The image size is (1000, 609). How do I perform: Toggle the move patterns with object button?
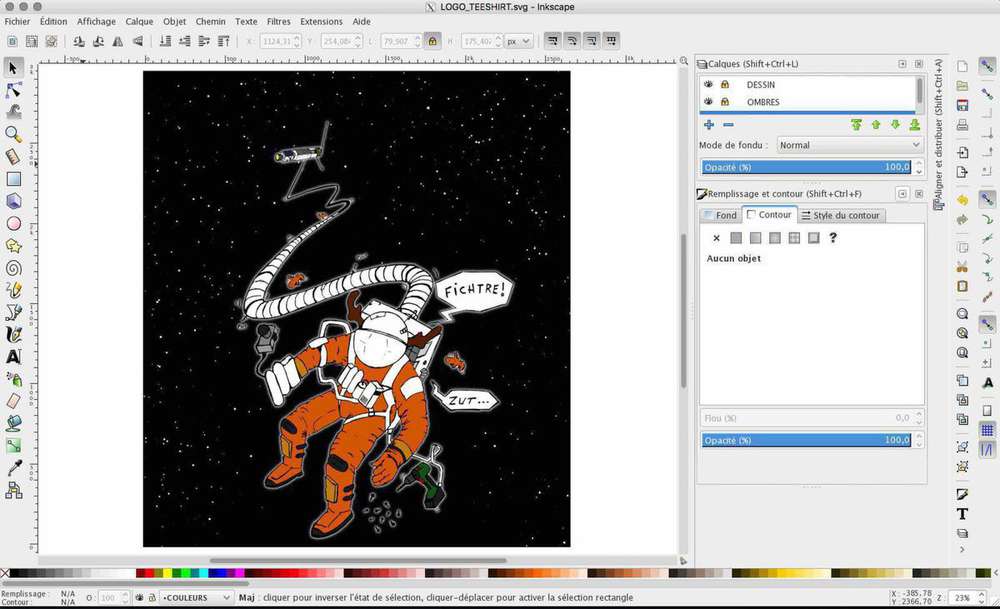pos(612,41)
